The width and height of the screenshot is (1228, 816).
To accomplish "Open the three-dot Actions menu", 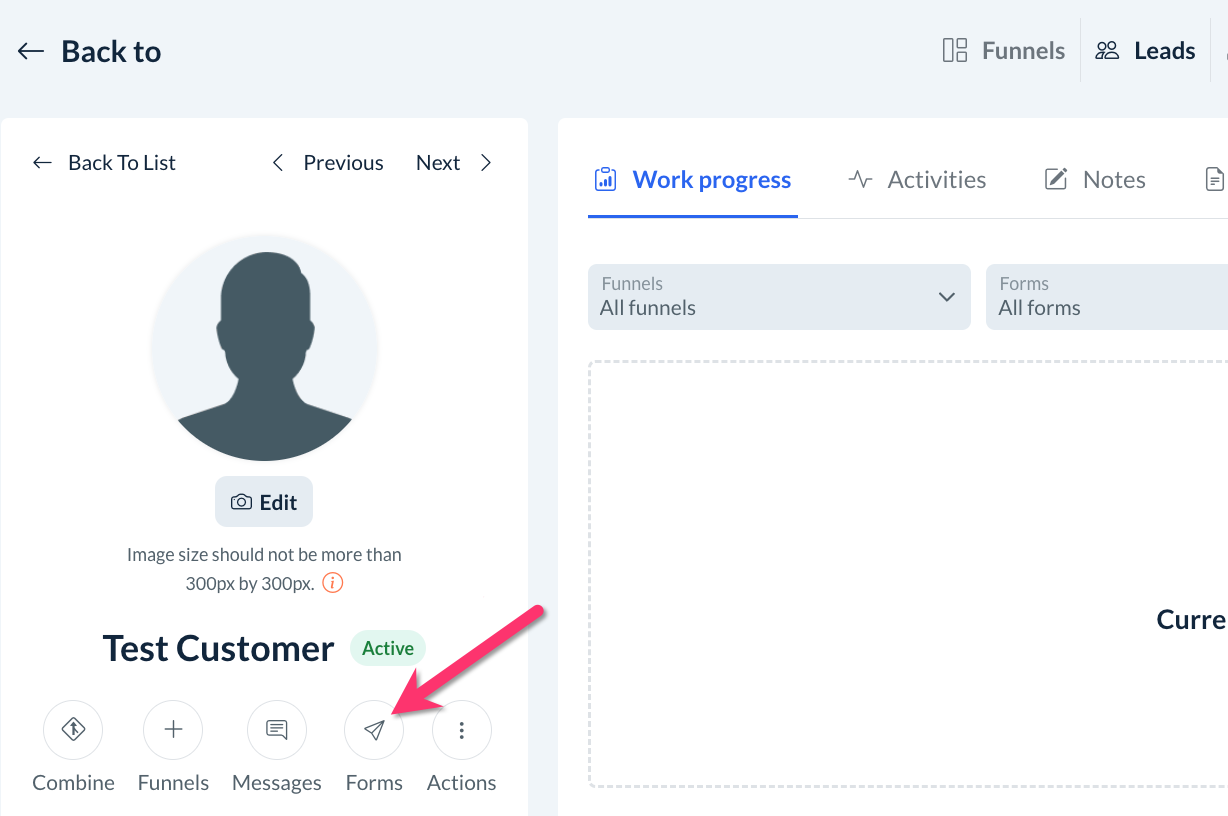I will point(462,730).
